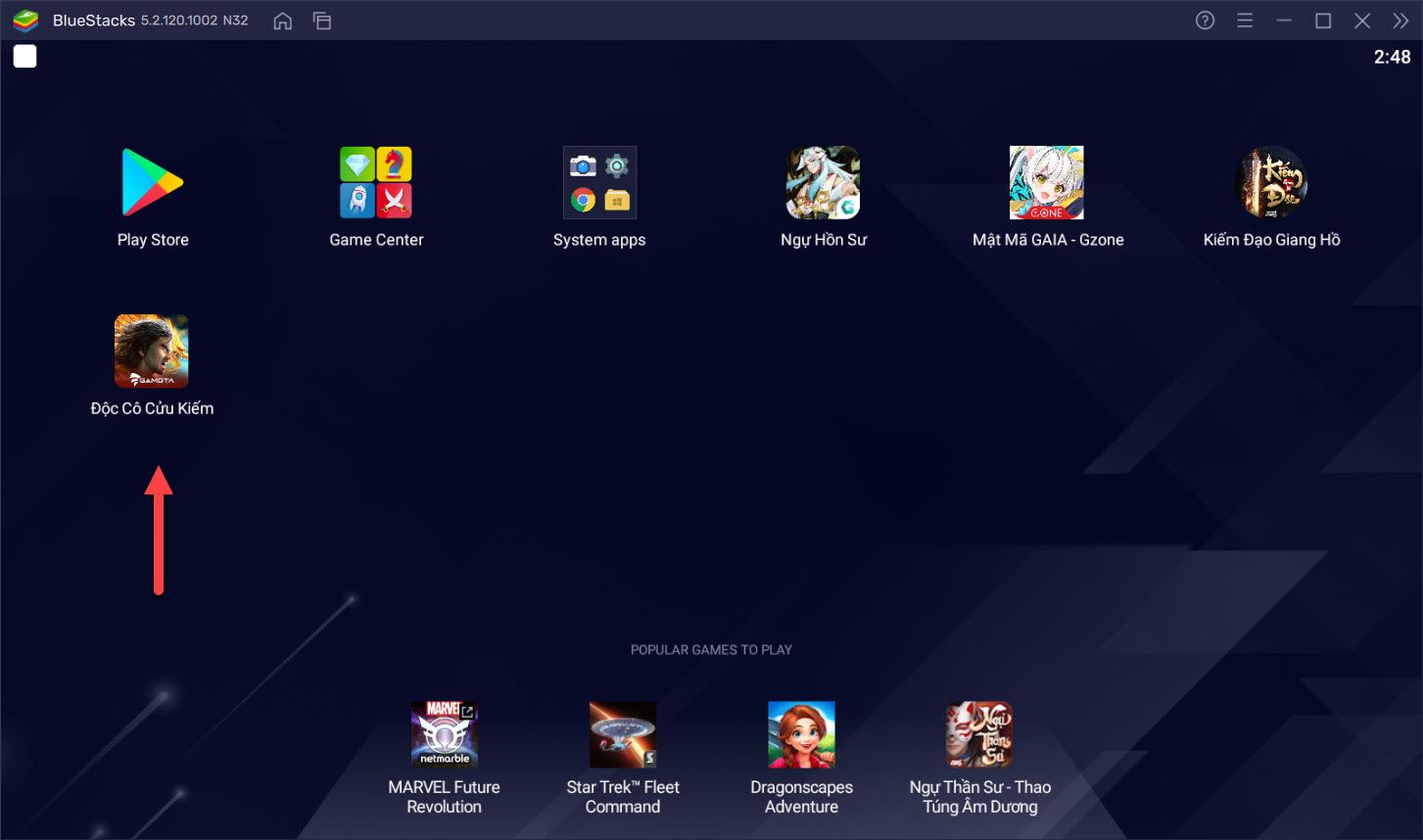
Task: Open Mật Mã GAIA - Gzone
Action: click(1047, 182)
